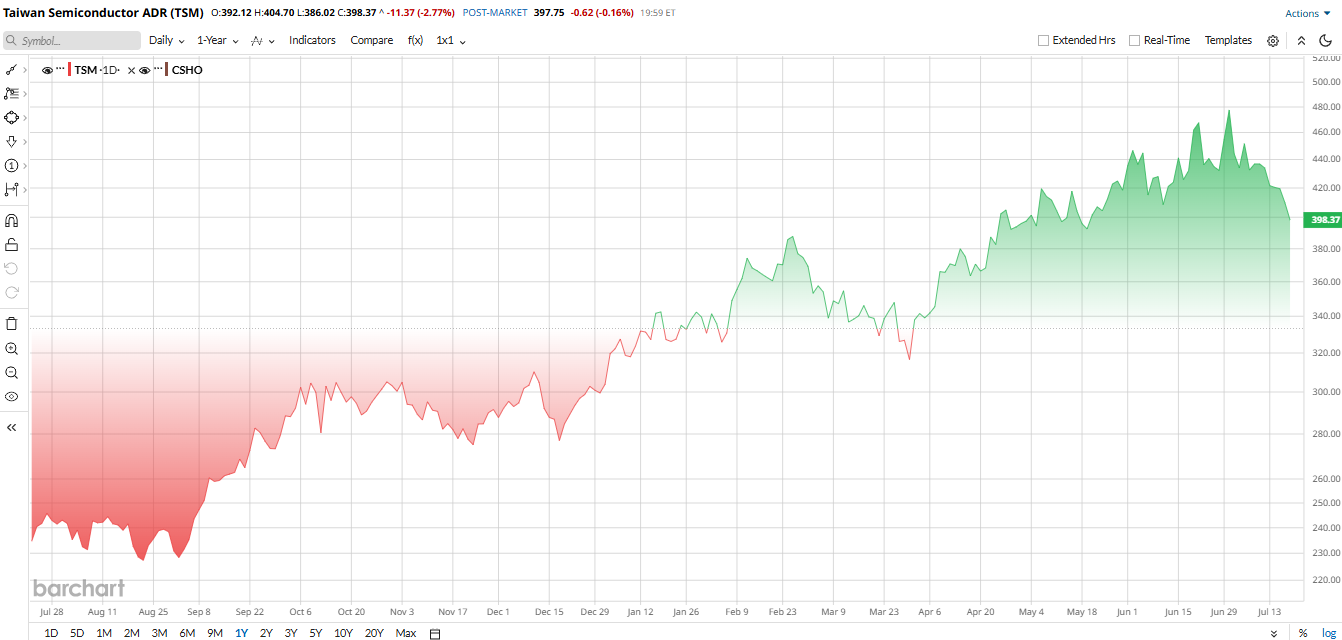Open chart settings gear icon

[x=1273, y=41]
